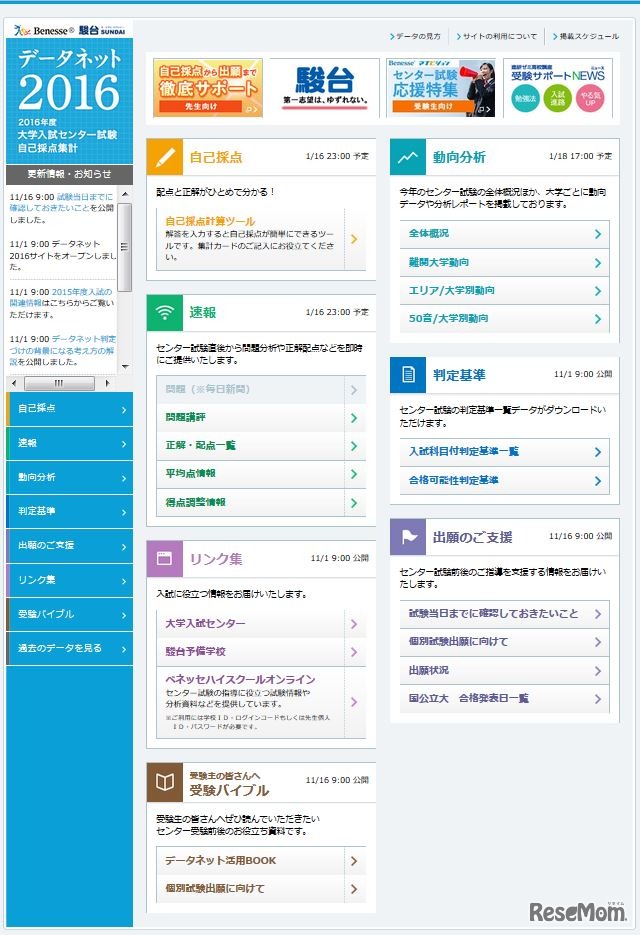Image resolution: width=640 pixels, height=935 pixels.
Task: Click the arrow beside 難関大学動向
Action: click(598, 263)
